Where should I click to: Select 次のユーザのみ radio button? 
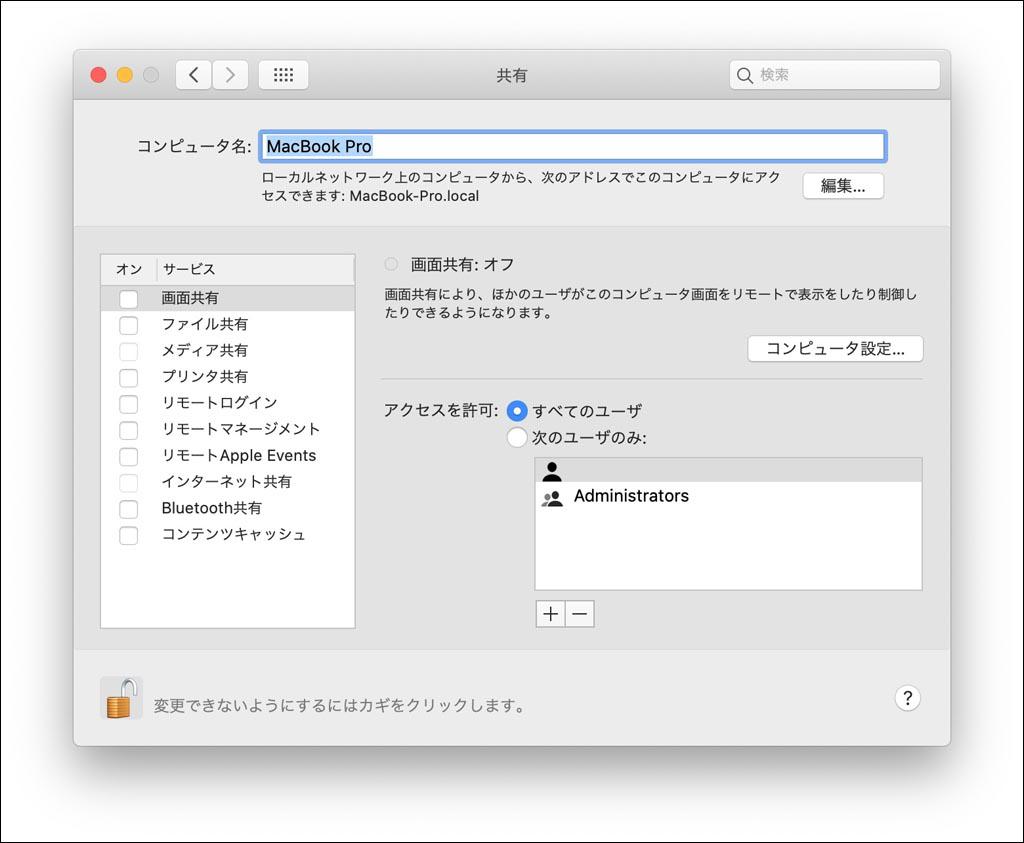pyautogui.click(x=517, y=437)
